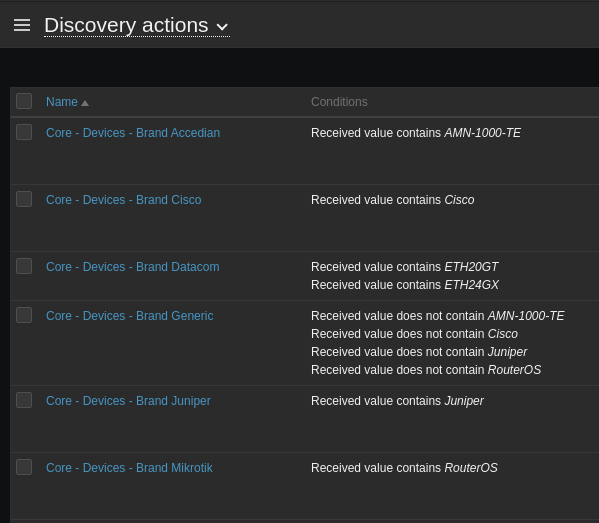Open Core - Devices - Brand Accedian action
The image size is (599, 523).
pos(133,133)
